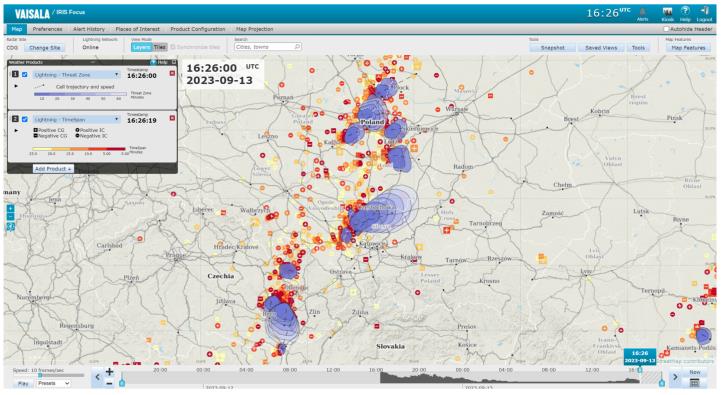
Task: Click the Positive CG legend entry
Action: click(x=50, y=130)
